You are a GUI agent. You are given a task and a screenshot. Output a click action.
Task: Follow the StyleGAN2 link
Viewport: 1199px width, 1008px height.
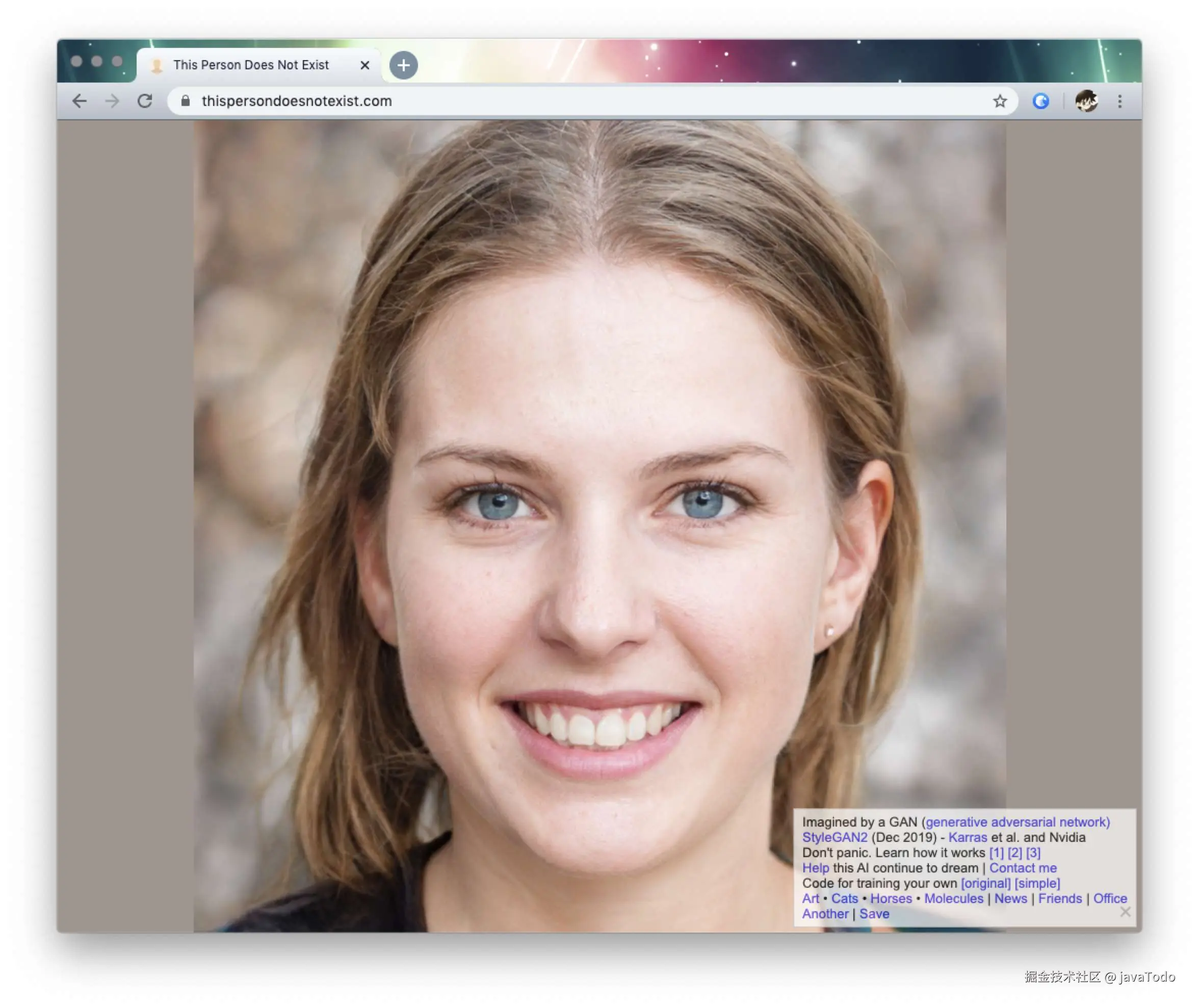click(835, 837)
